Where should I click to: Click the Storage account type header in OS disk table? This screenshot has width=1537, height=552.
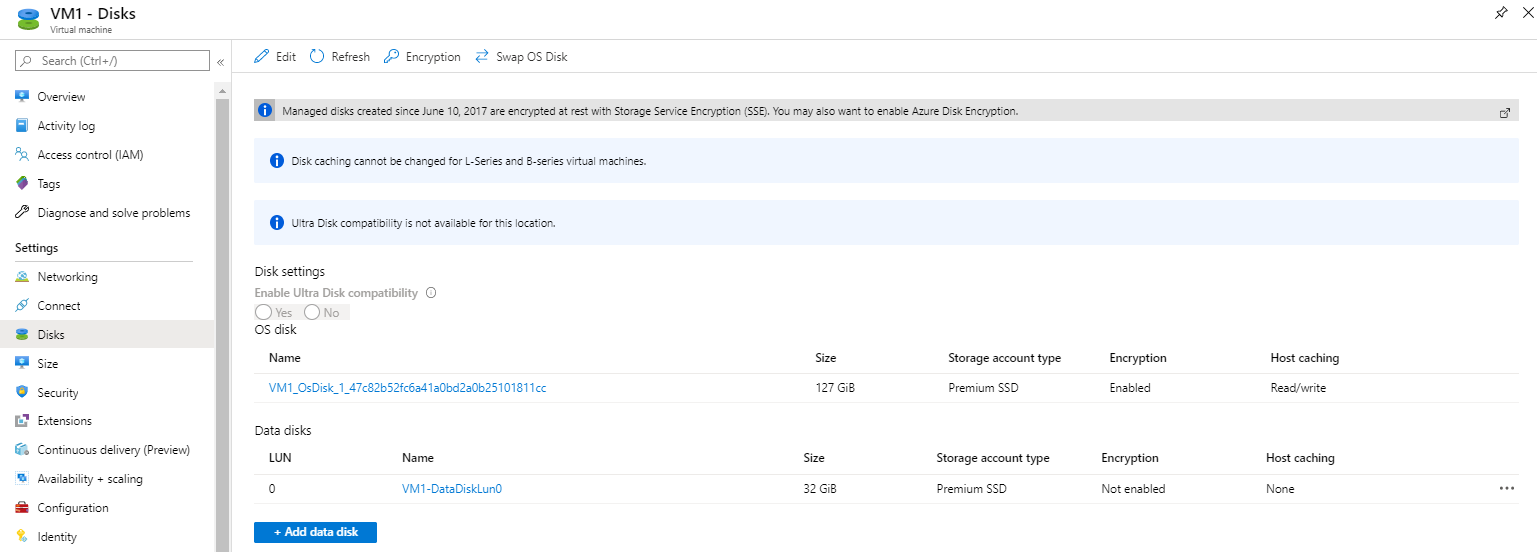click(1004, 358)
